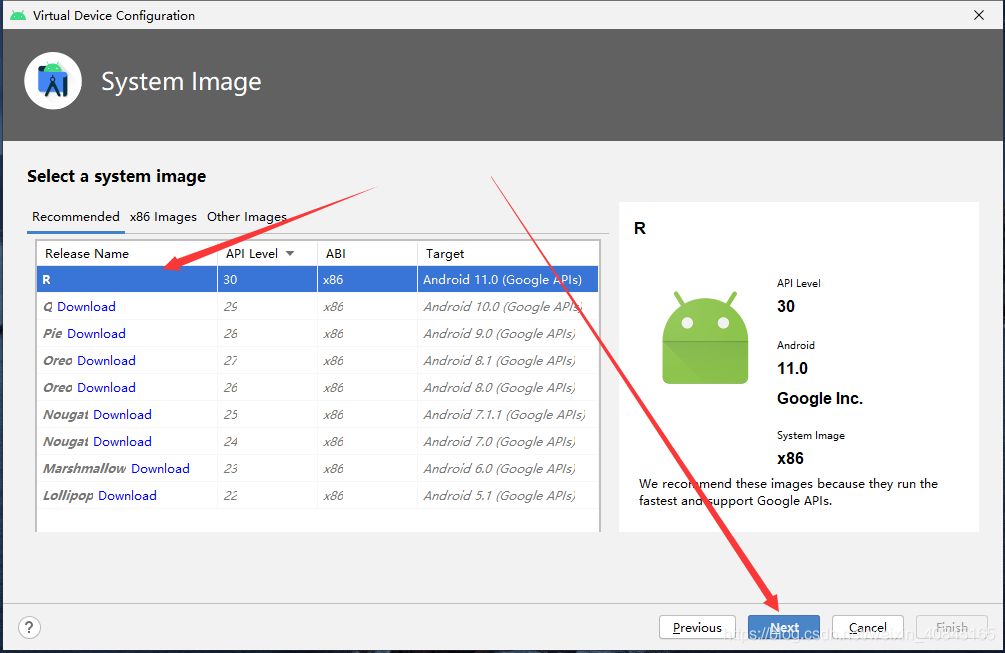Download the Marshmallow system image
This screenshot has height=653, width=1005.
pos(160,468)
